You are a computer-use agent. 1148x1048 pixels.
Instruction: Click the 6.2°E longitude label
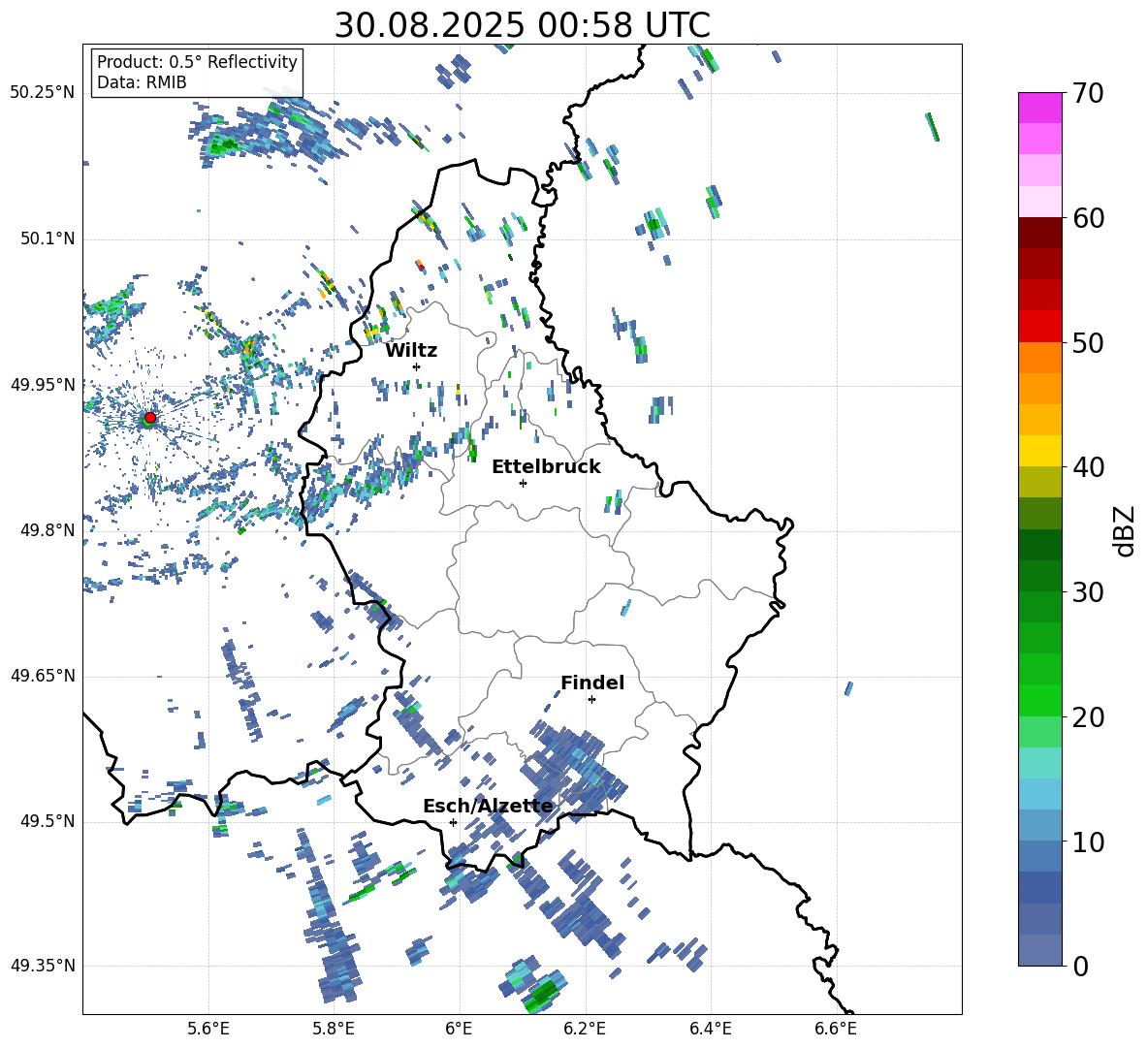click(x=585, y=1029)
